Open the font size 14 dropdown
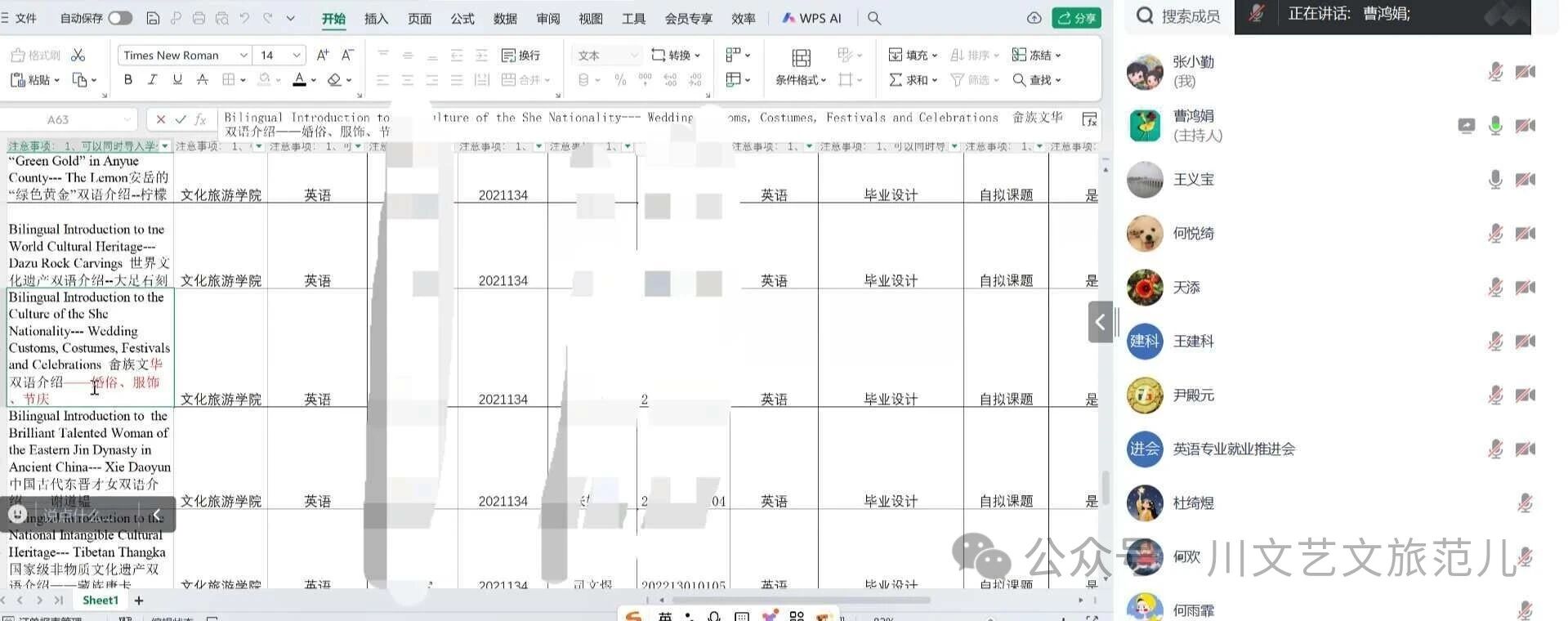The height and width of the screenshot is (621, 1568). pos(297,55)
